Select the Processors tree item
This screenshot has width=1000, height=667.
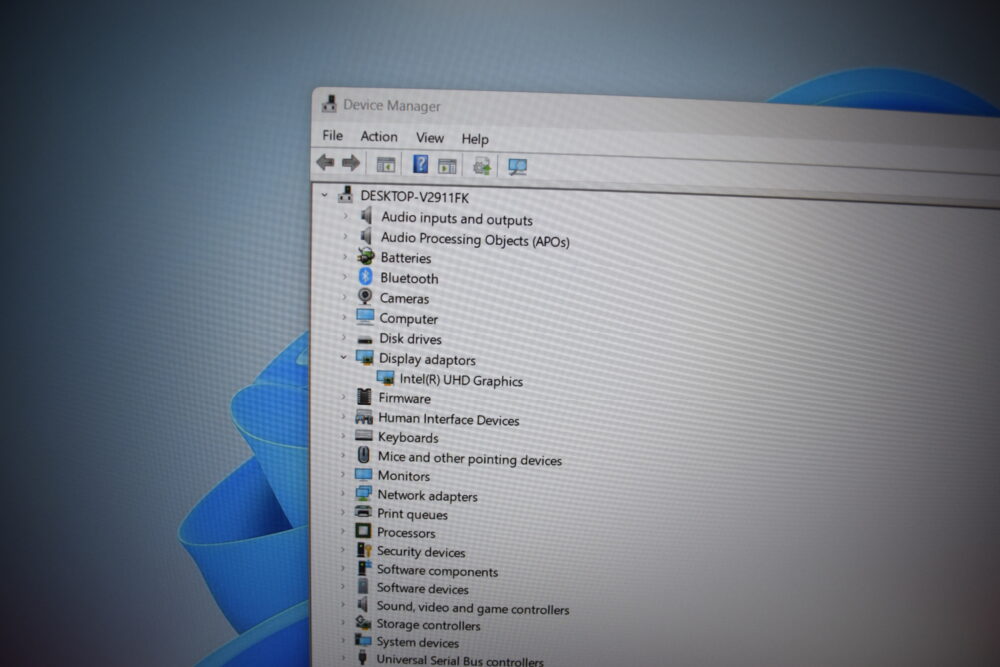click(x=406, y=532)
